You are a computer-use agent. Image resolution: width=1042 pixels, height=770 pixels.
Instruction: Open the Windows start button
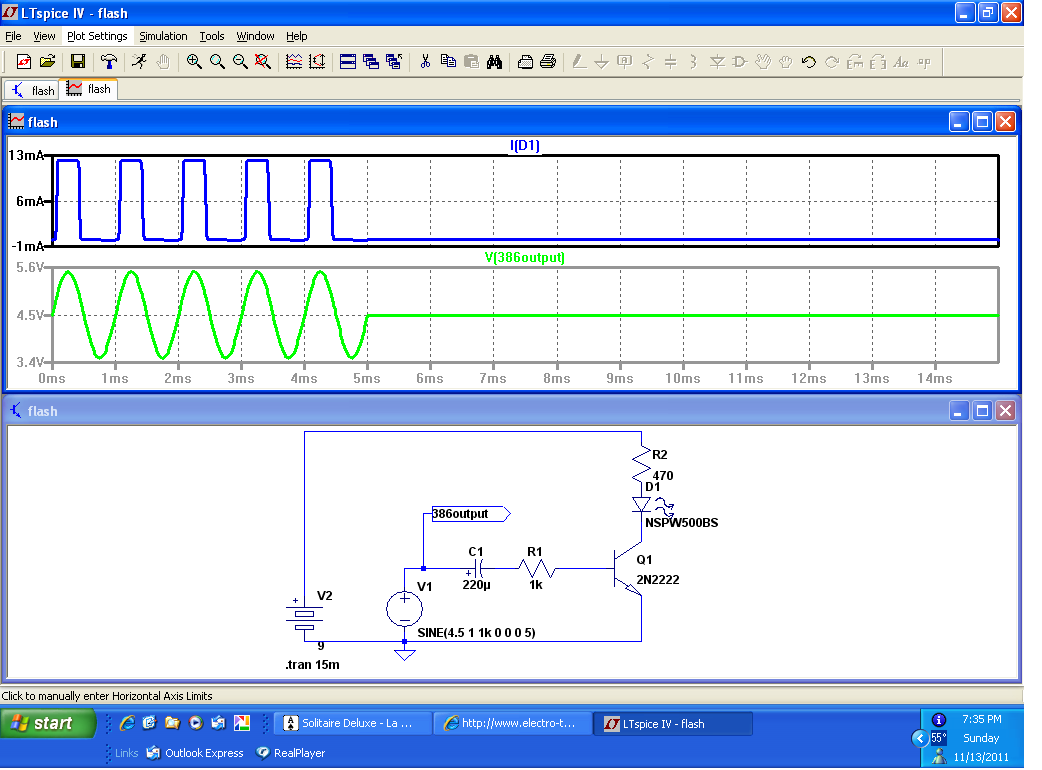pyautogui.click(x=48, y=723)
